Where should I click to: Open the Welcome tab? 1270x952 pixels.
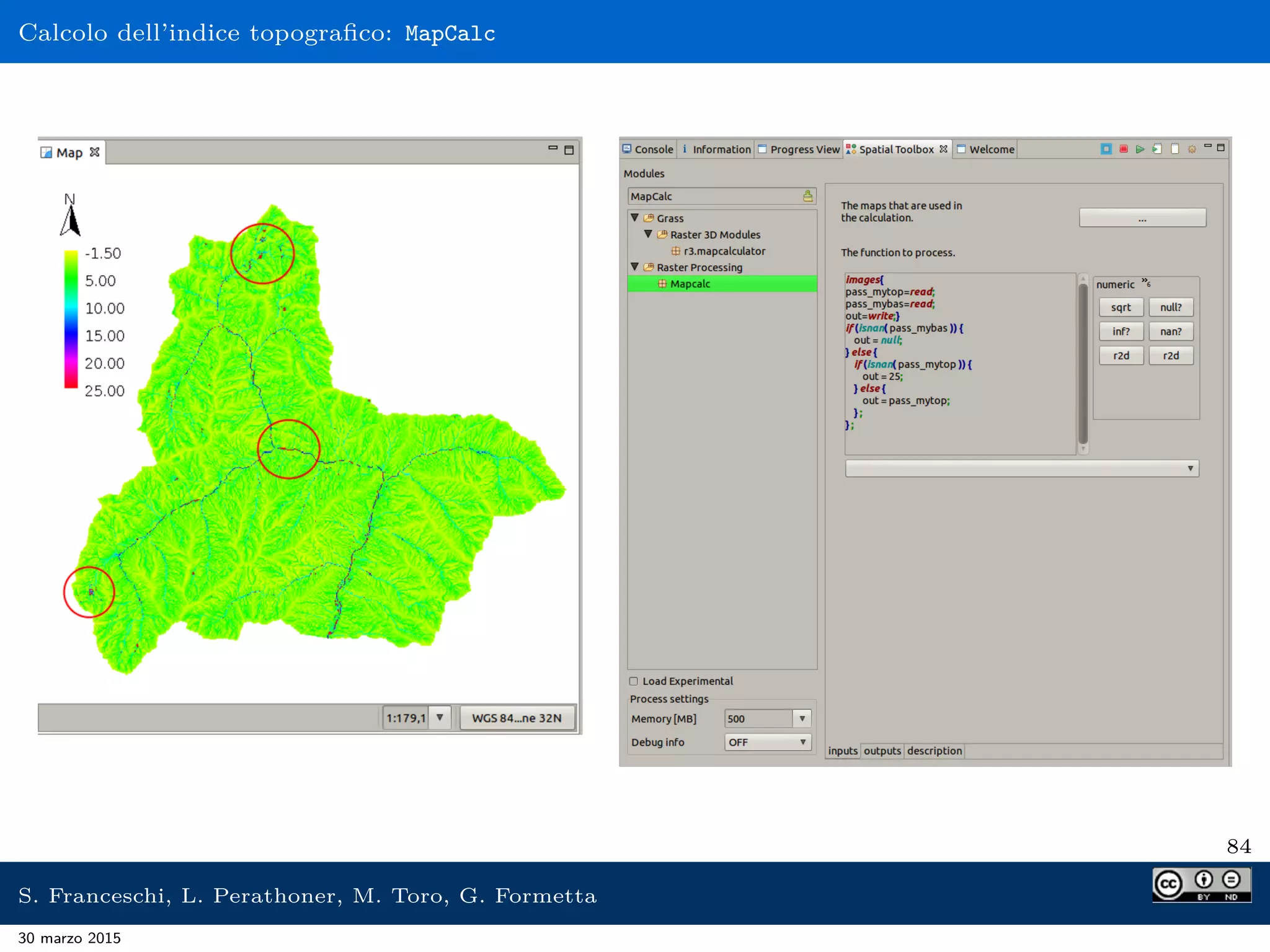pos(985,149)
